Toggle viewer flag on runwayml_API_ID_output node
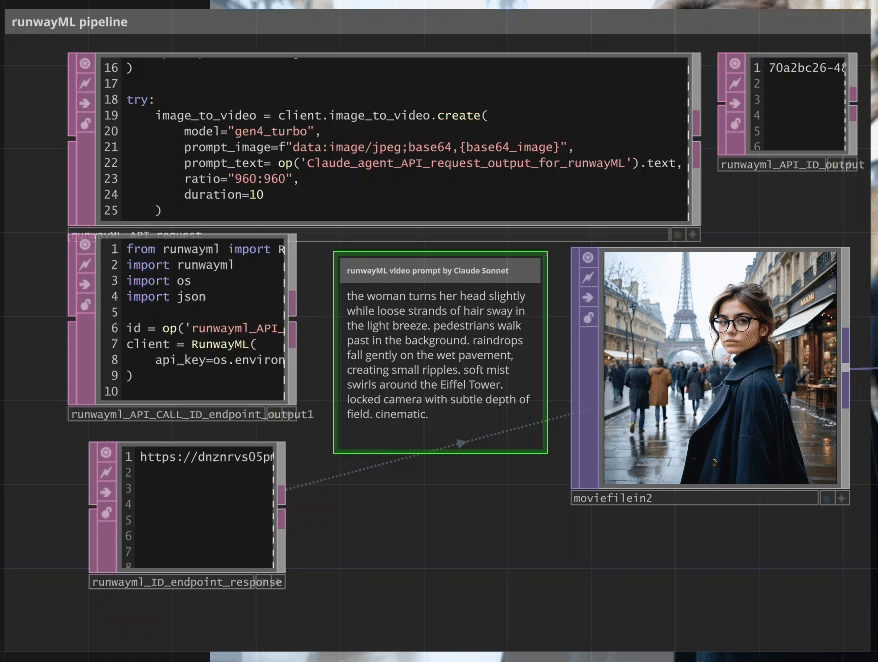This screenshot has height=662, width=878. pos(735,63)
